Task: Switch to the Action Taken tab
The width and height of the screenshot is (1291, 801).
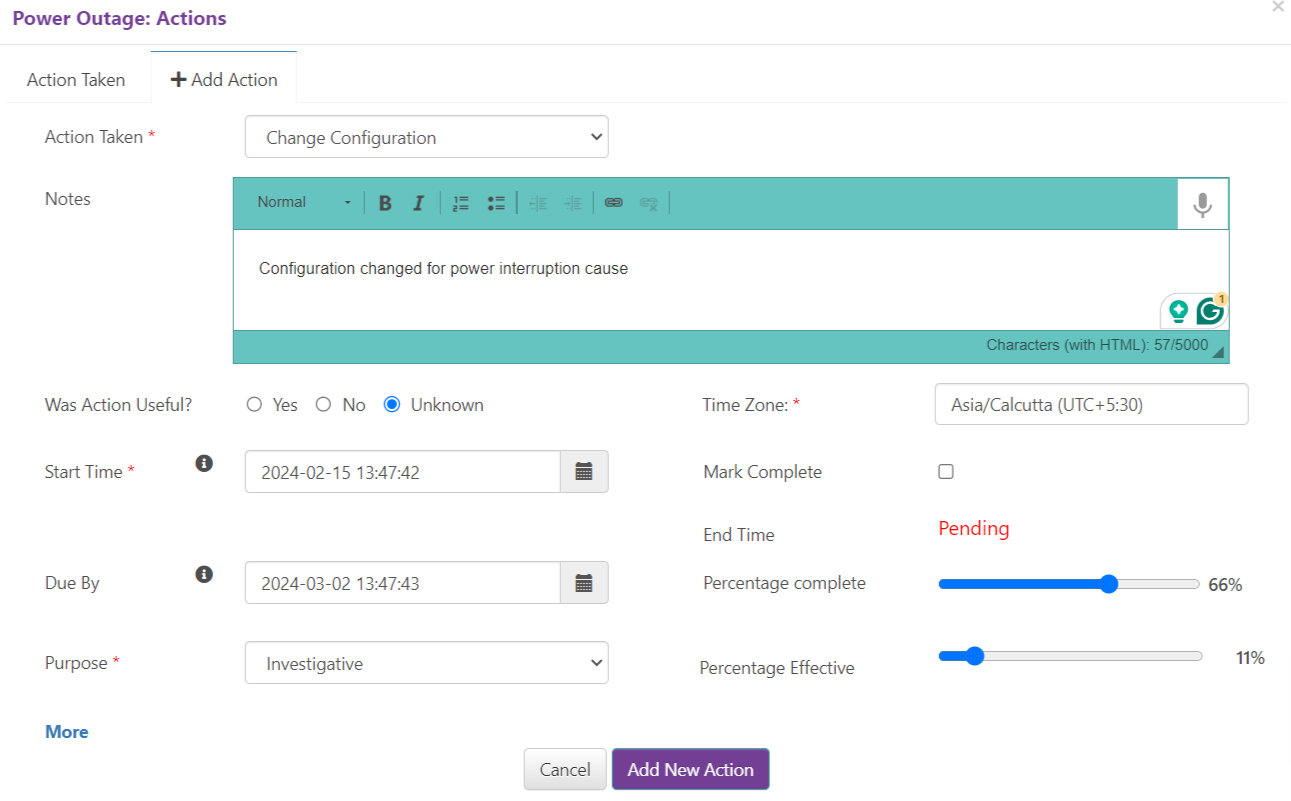Action: [76, 80]
